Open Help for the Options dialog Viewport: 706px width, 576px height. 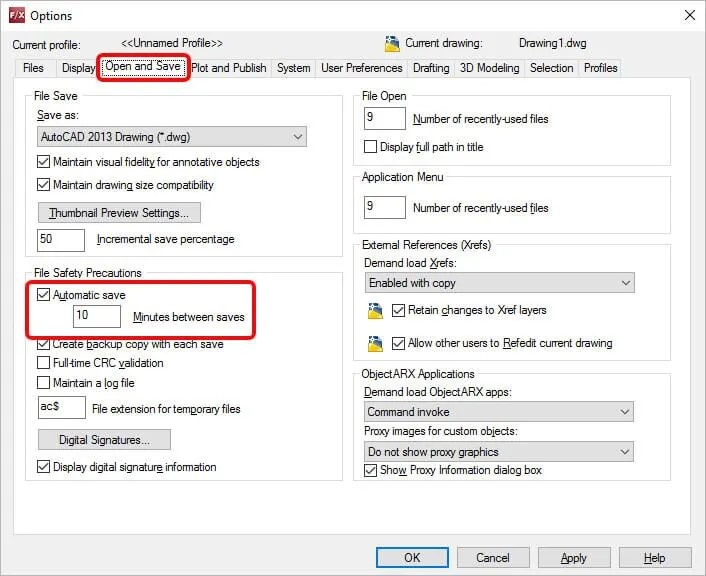[x=655, y=558]
